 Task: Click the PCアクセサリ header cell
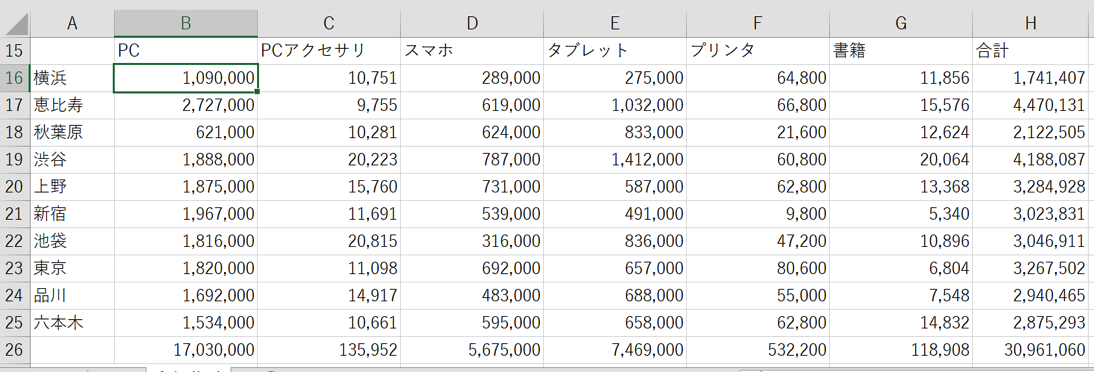[x=329, y=50]
